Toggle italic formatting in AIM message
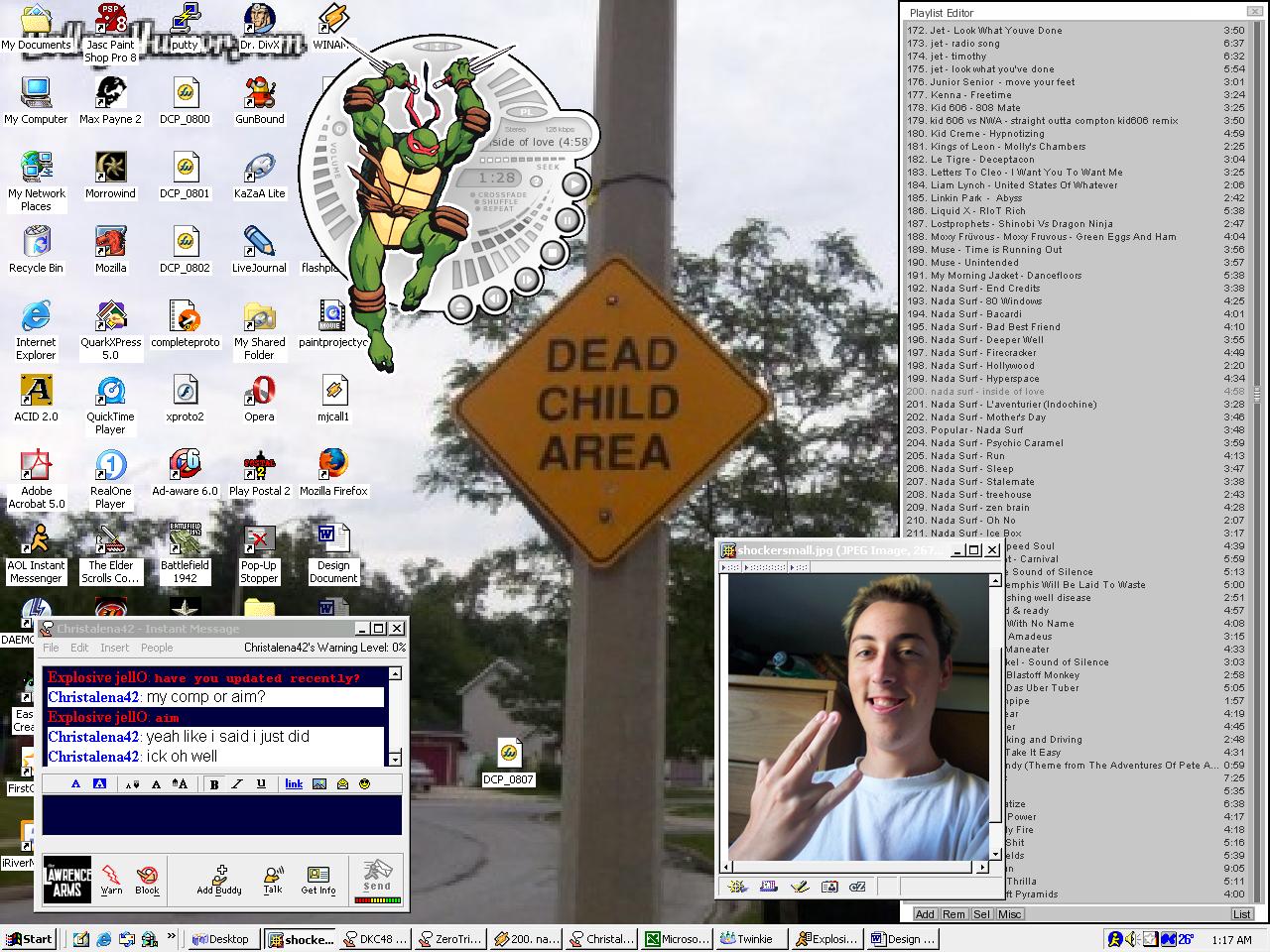Screen dimensions: 1270x952 click(237, 783)
